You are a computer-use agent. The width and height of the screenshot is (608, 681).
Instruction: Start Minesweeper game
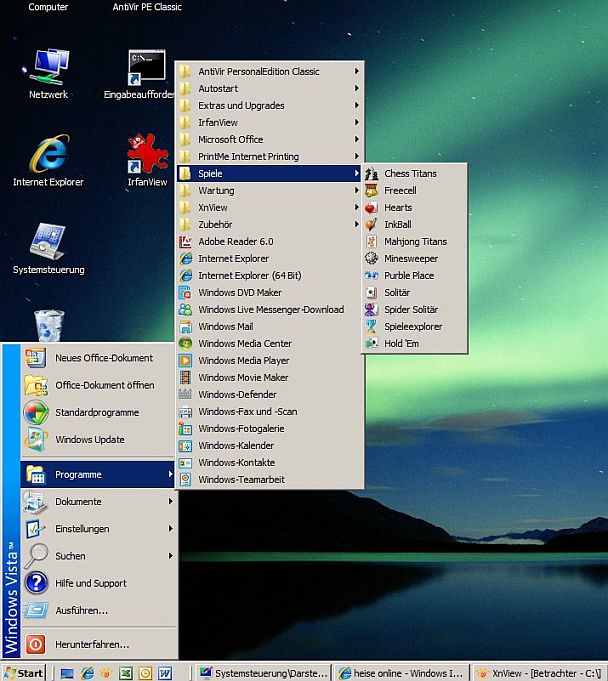click(x=414, y=258)
